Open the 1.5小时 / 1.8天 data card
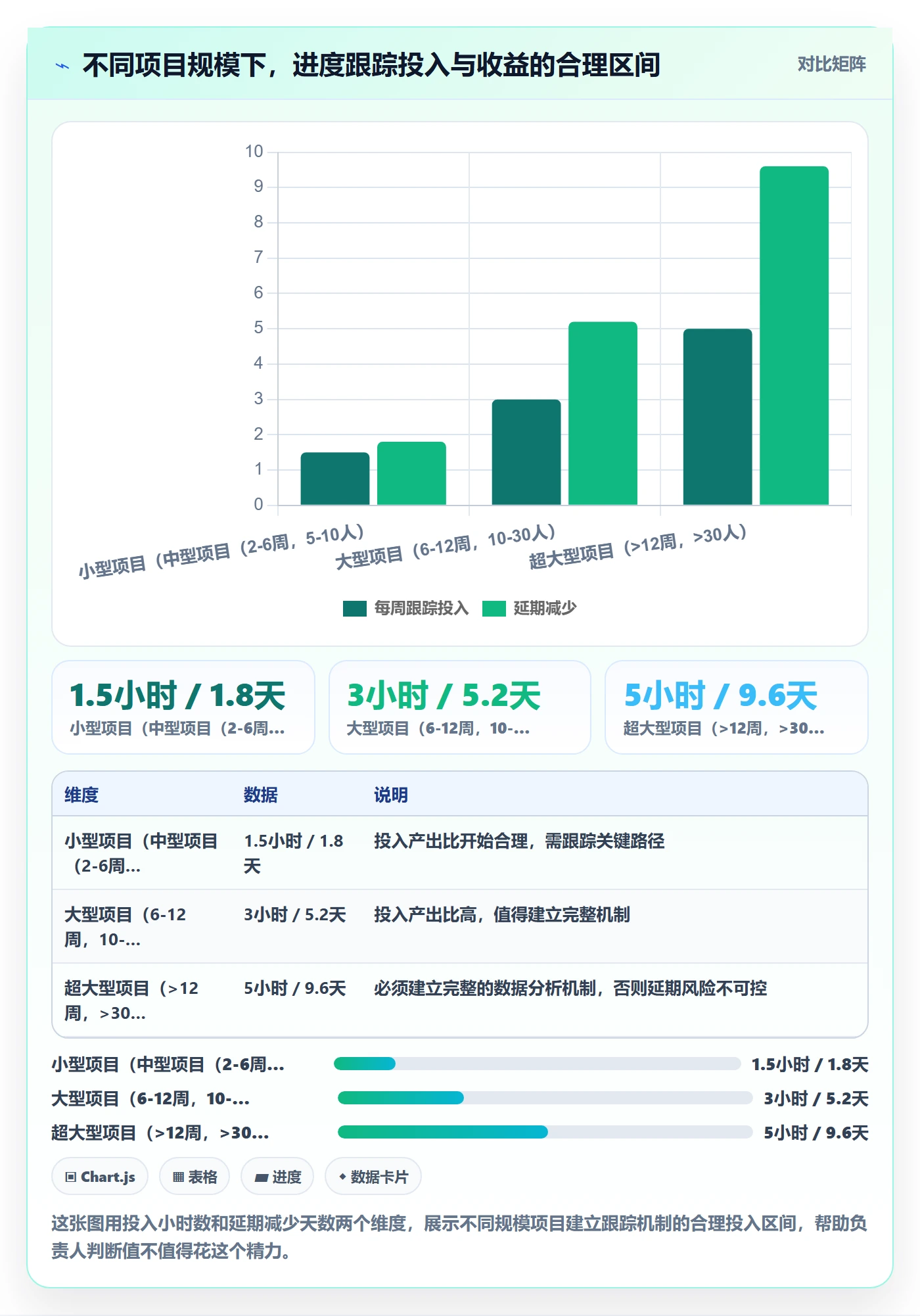Image resolution: width=920 pixels, height=1316 pixels. [x=183, y=707]
